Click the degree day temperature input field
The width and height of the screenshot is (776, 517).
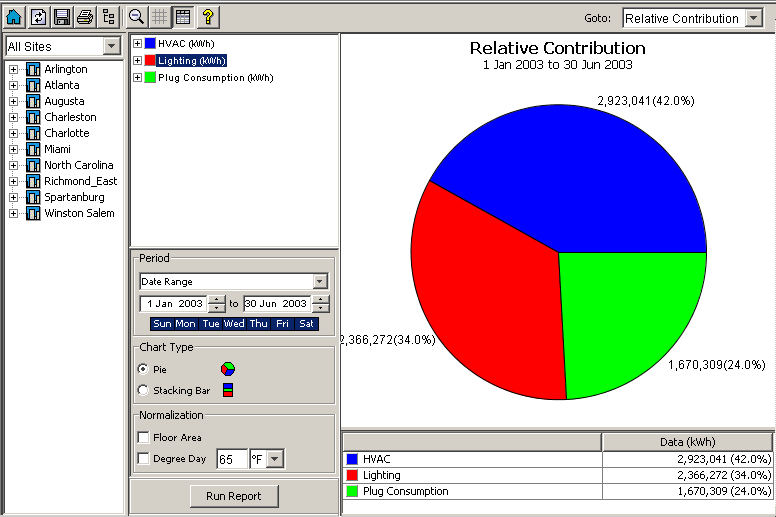pyautogui.click(x=232, y=459)
